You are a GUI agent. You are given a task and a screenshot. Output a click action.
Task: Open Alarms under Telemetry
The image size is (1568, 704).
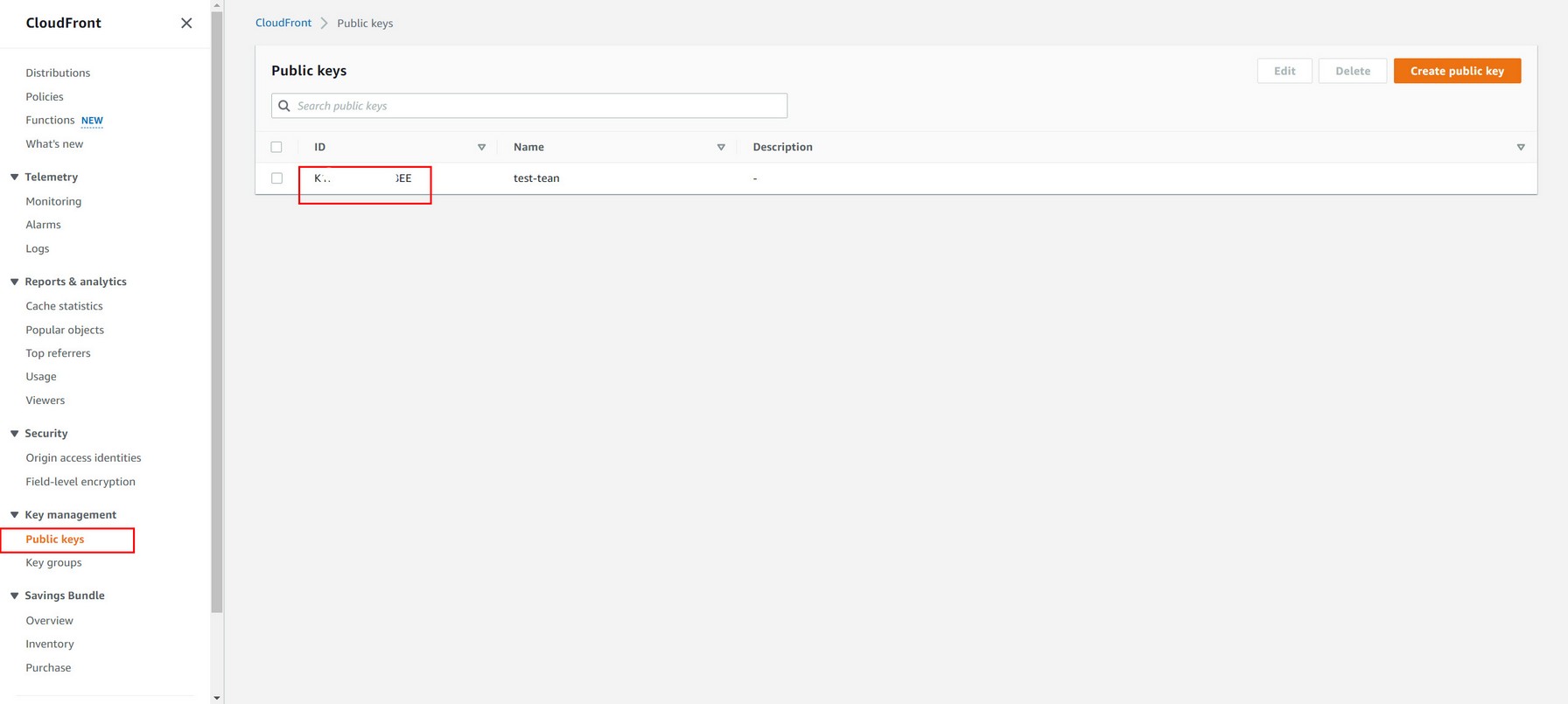coord(43,225)
